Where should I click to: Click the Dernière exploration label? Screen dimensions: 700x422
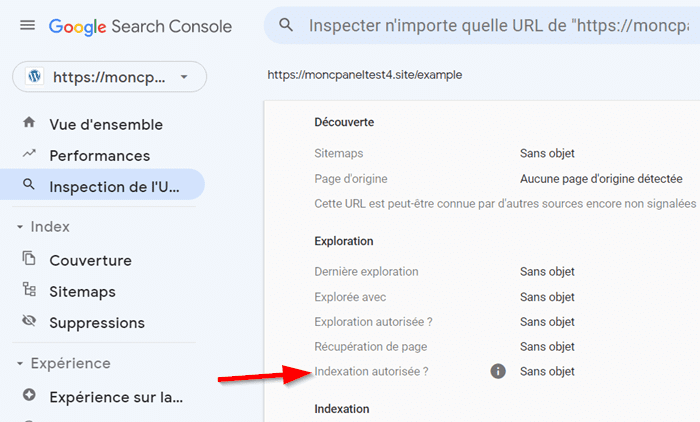point(367,272)
